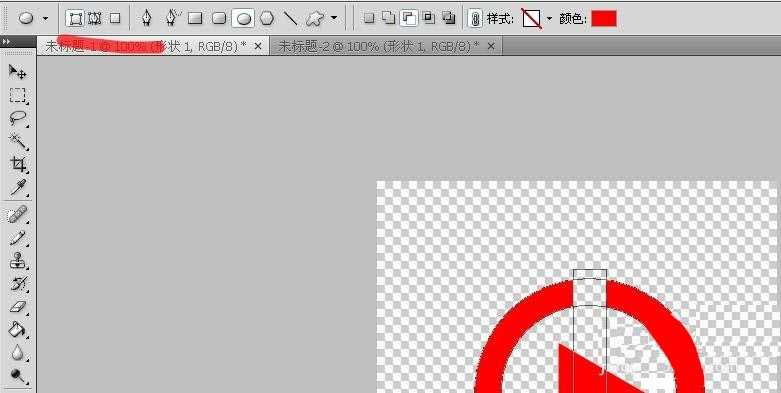The height and width of the screenshot is (393, 781).
Task: Enable Paths drawing mode
Action: click(95, 19)
